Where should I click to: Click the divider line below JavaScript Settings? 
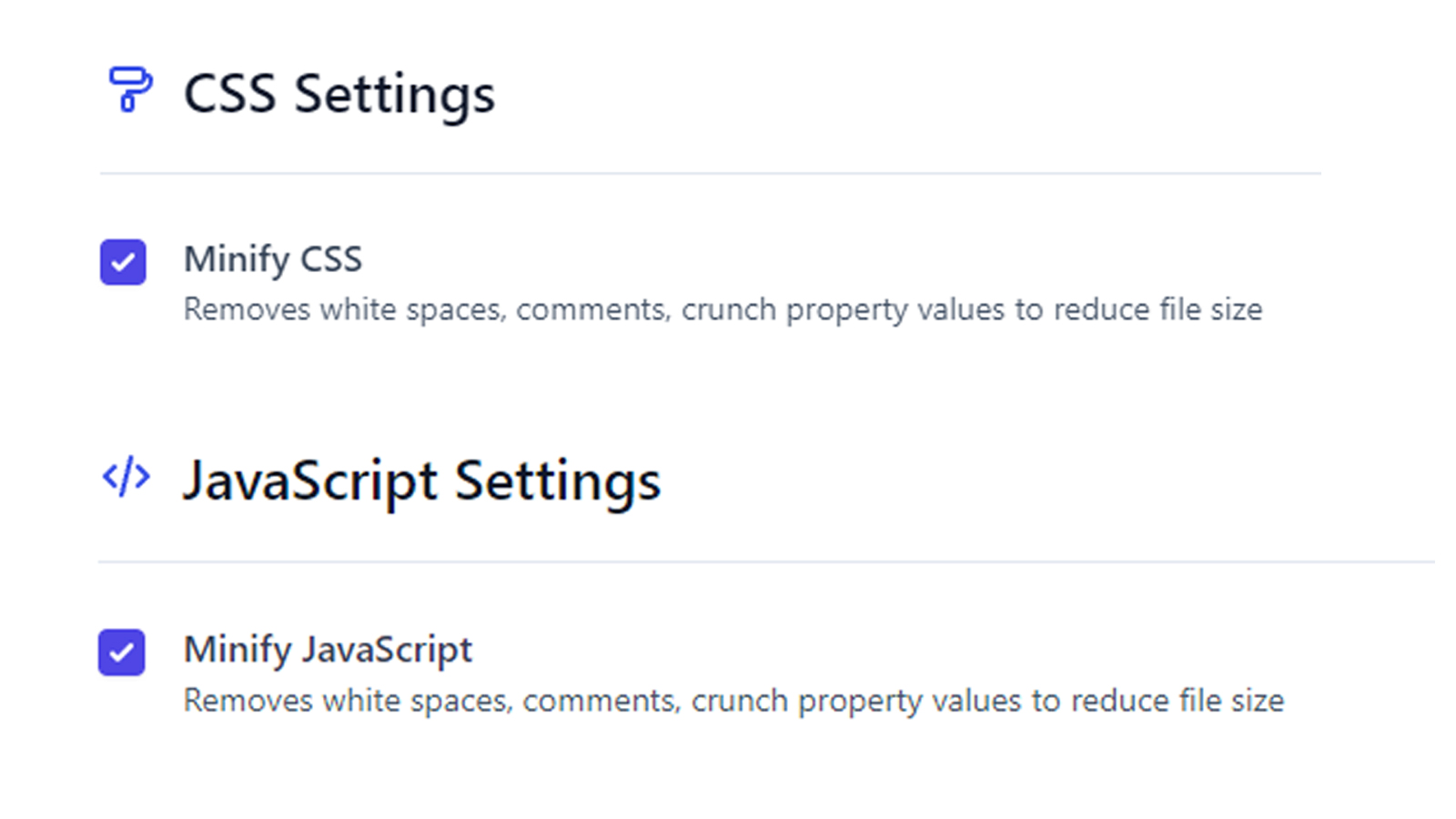(766, 561)
